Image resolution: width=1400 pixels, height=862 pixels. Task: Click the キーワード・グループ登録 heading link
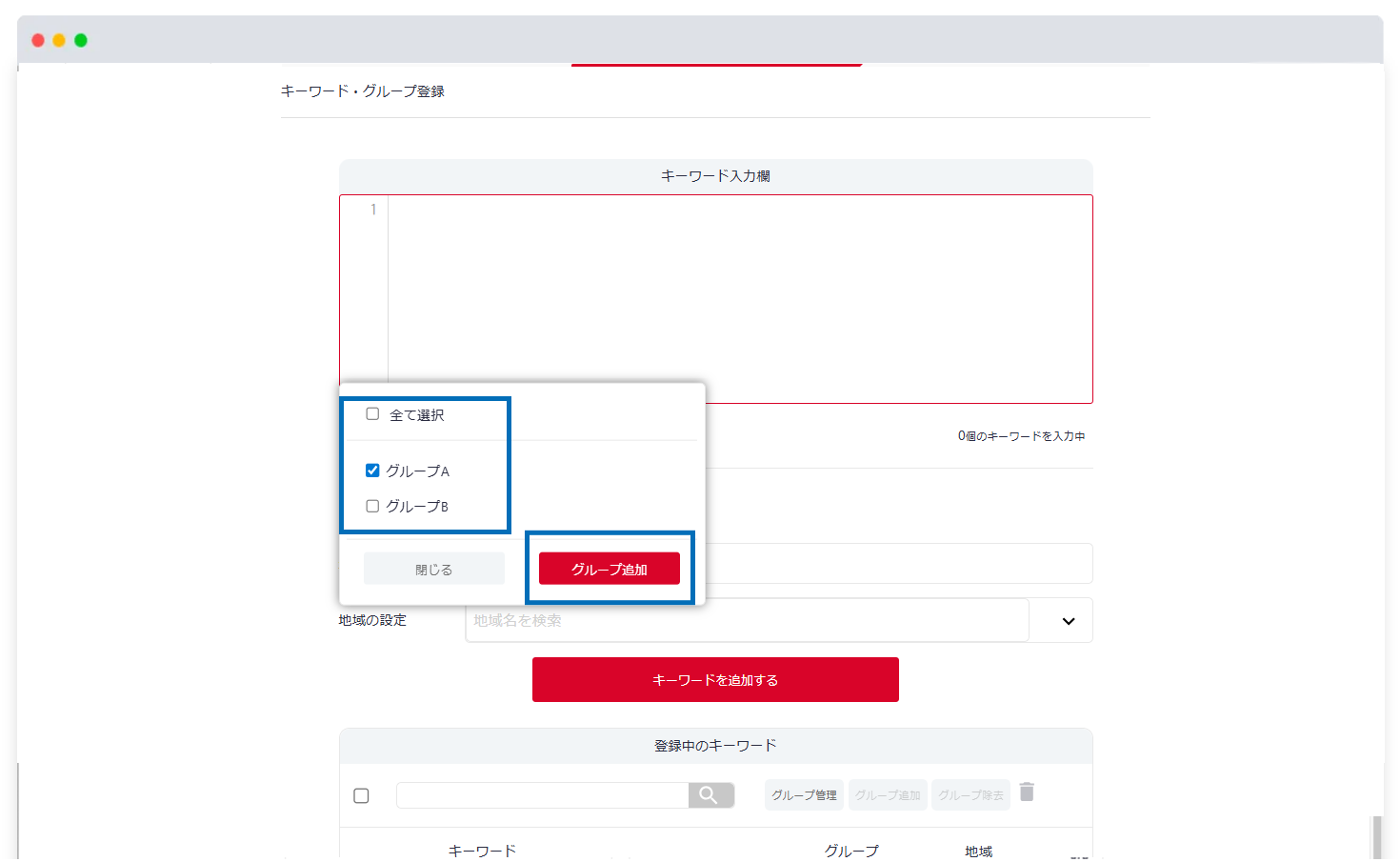(362, 90)
